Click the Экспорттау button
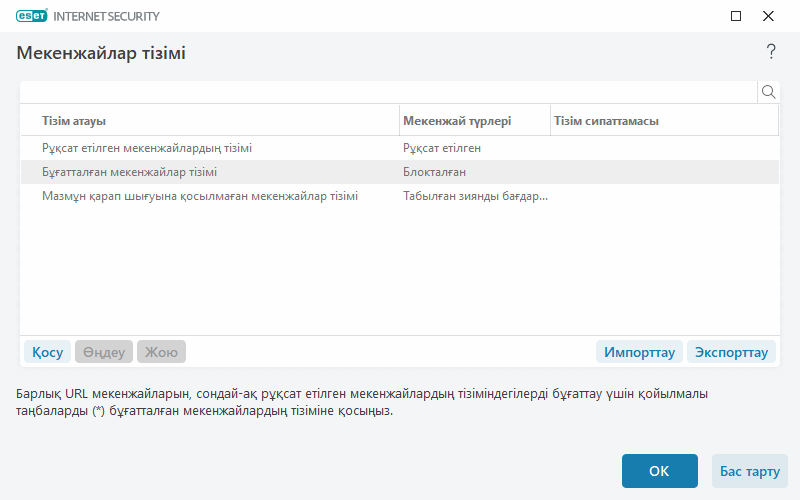The width and height of the screenshot is (800, 500). coord(731,352)
